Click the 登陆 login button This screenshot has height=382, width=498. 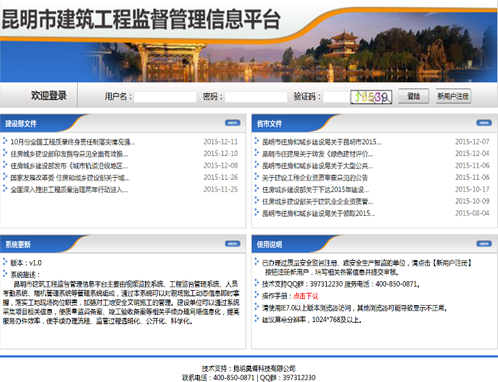[414, 96]
